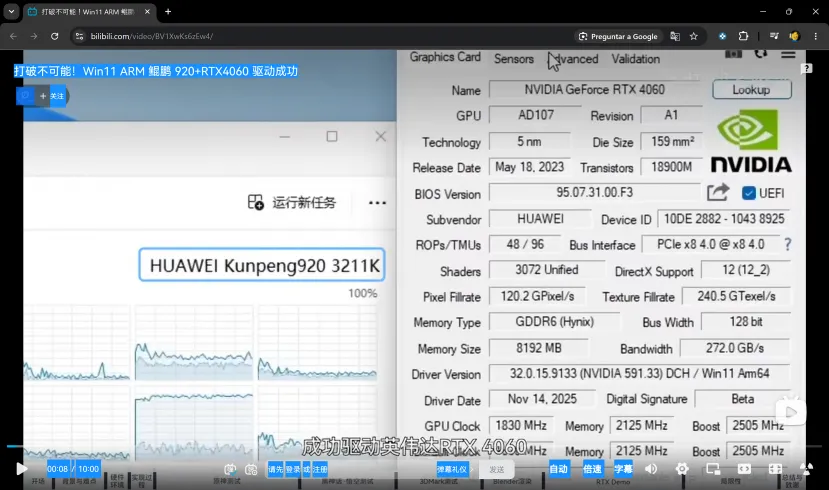
Task: Jump to the 原神测试 chapter
Action: coord(227,481)
